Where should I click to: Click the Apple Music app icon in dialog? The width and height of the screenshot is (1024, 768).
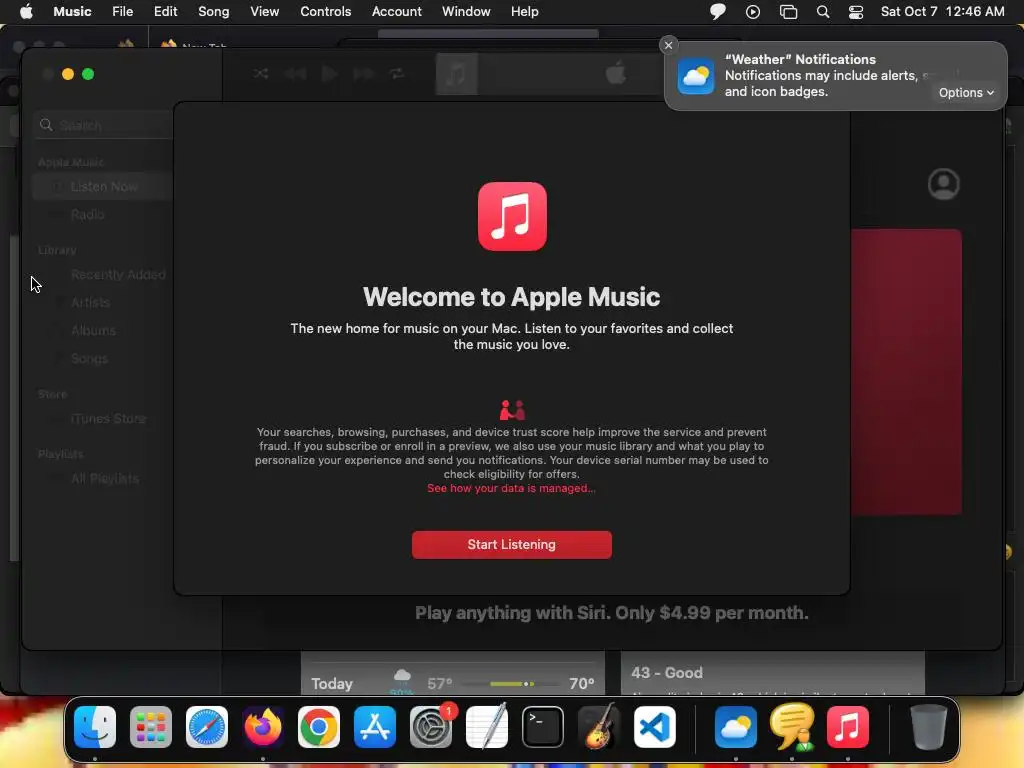click(512, 216)
